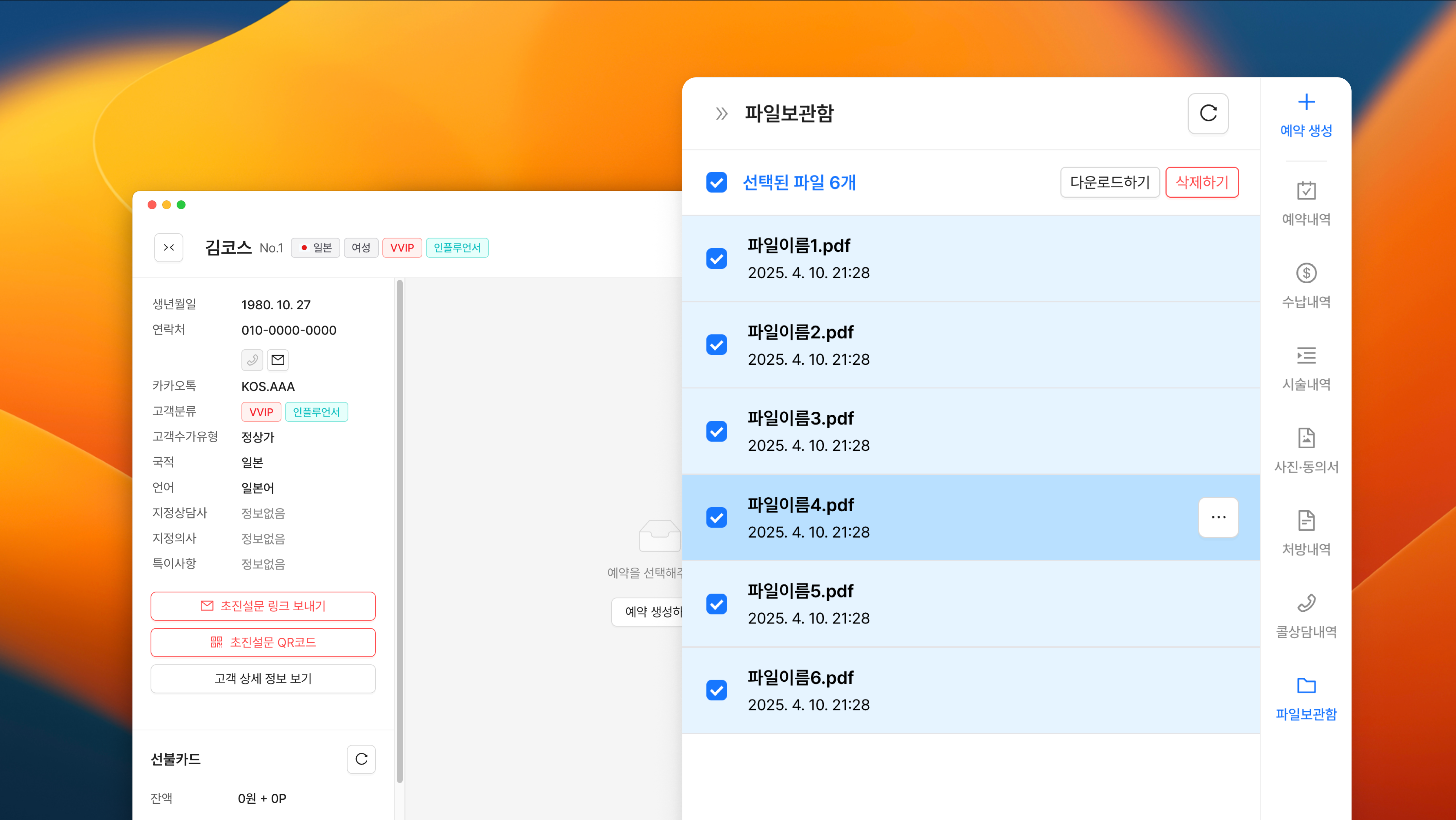Open the more options menu for 파일이름4.pdf

(x=1218, y=517)
